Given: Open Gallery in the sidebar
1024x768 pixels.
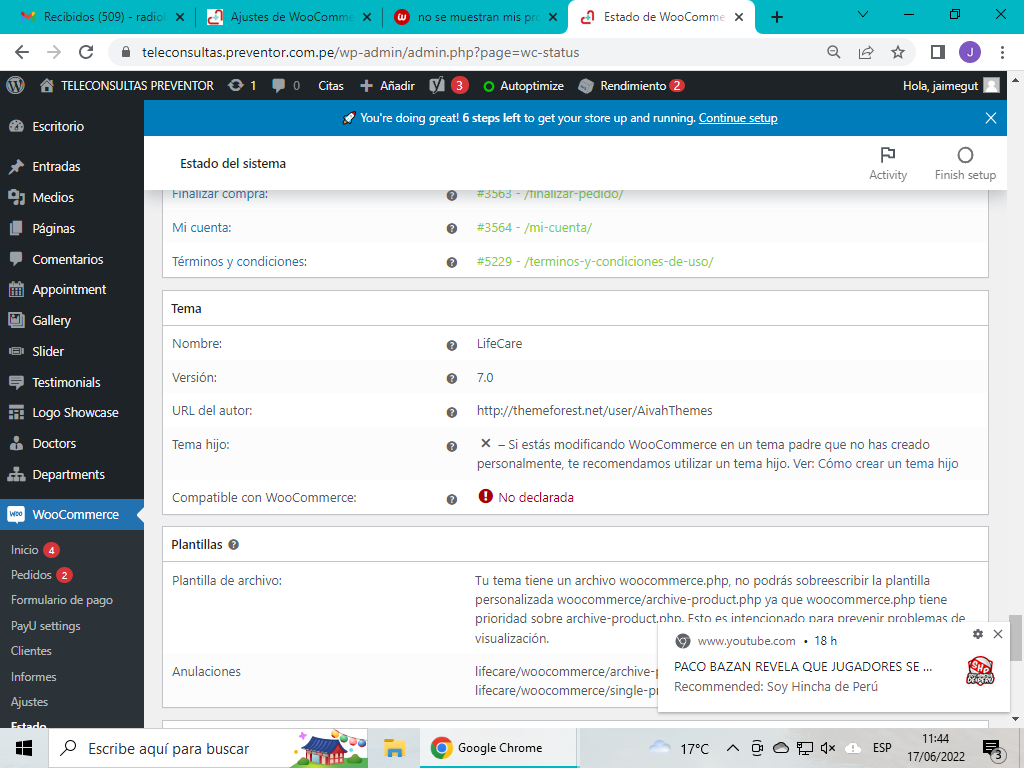Looking at the screenshot, I should 72,321.
